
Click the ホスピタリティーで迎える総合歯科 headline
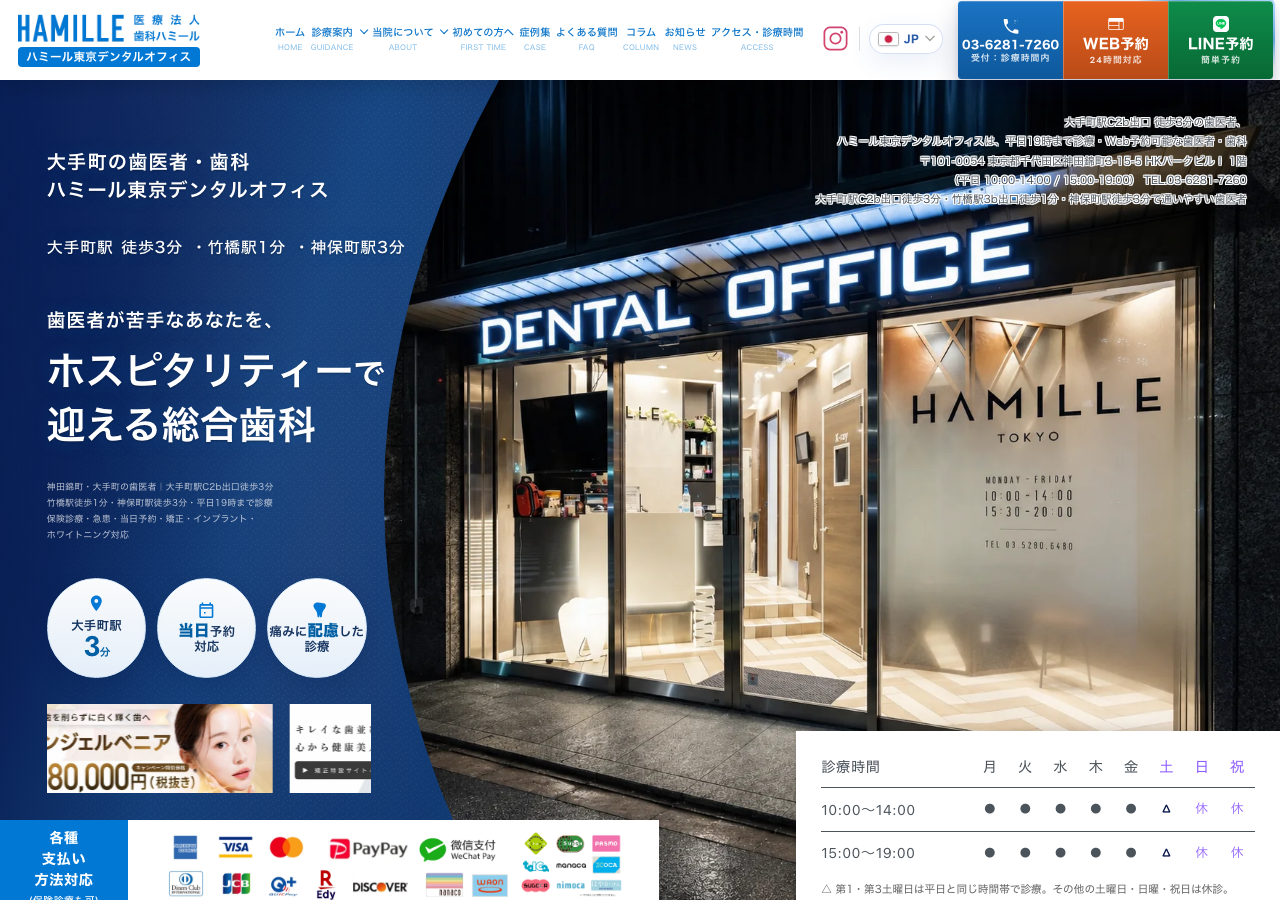coord(216,398)
